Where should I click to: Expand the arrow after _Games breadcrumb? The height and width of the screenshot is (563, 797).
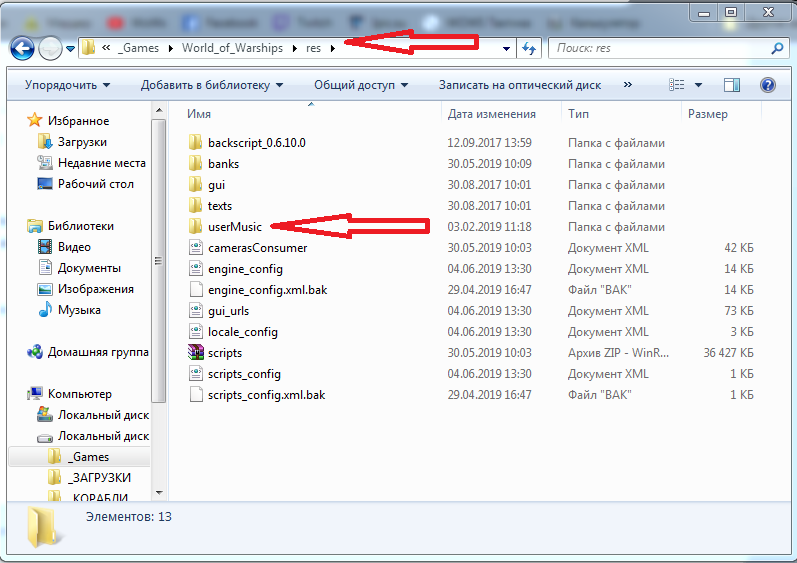coord(170,48)
